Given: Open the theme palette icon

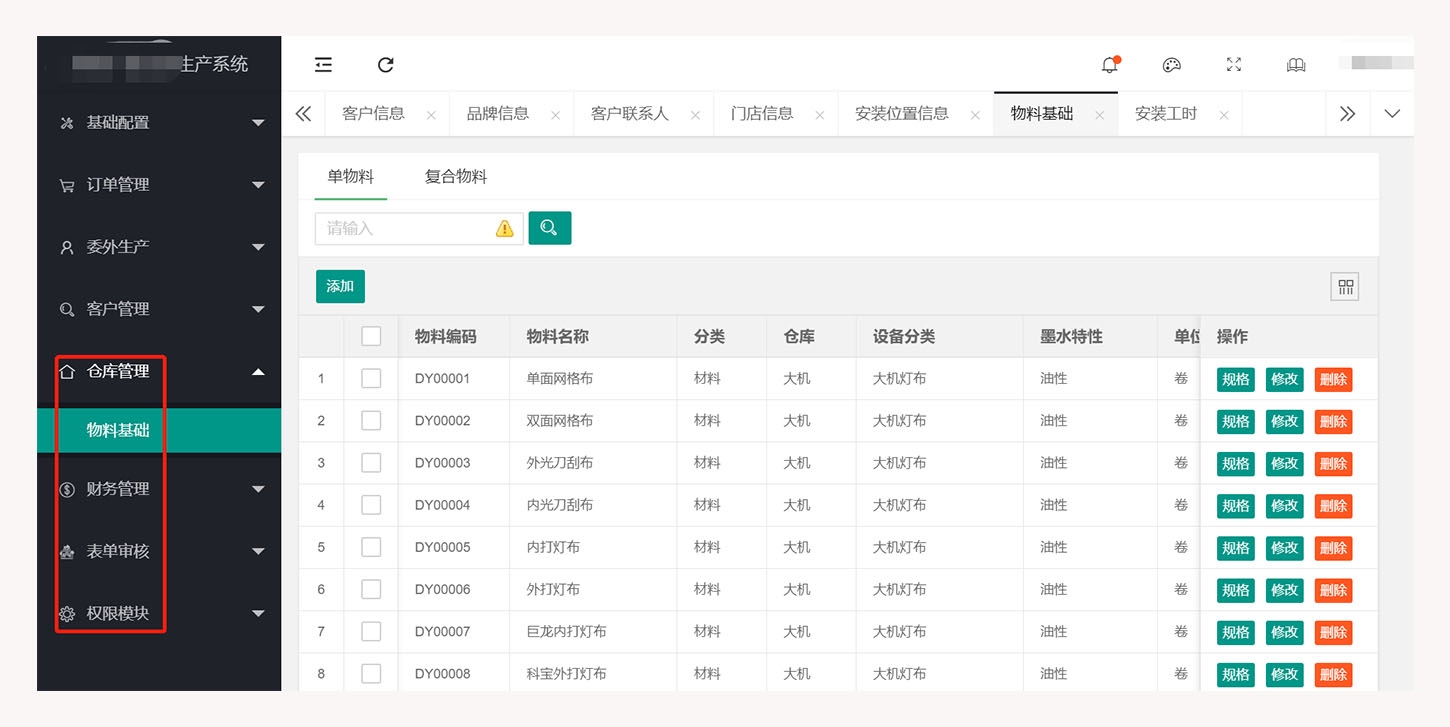Looking at the screenshot, I should (x=1171, y=65).
